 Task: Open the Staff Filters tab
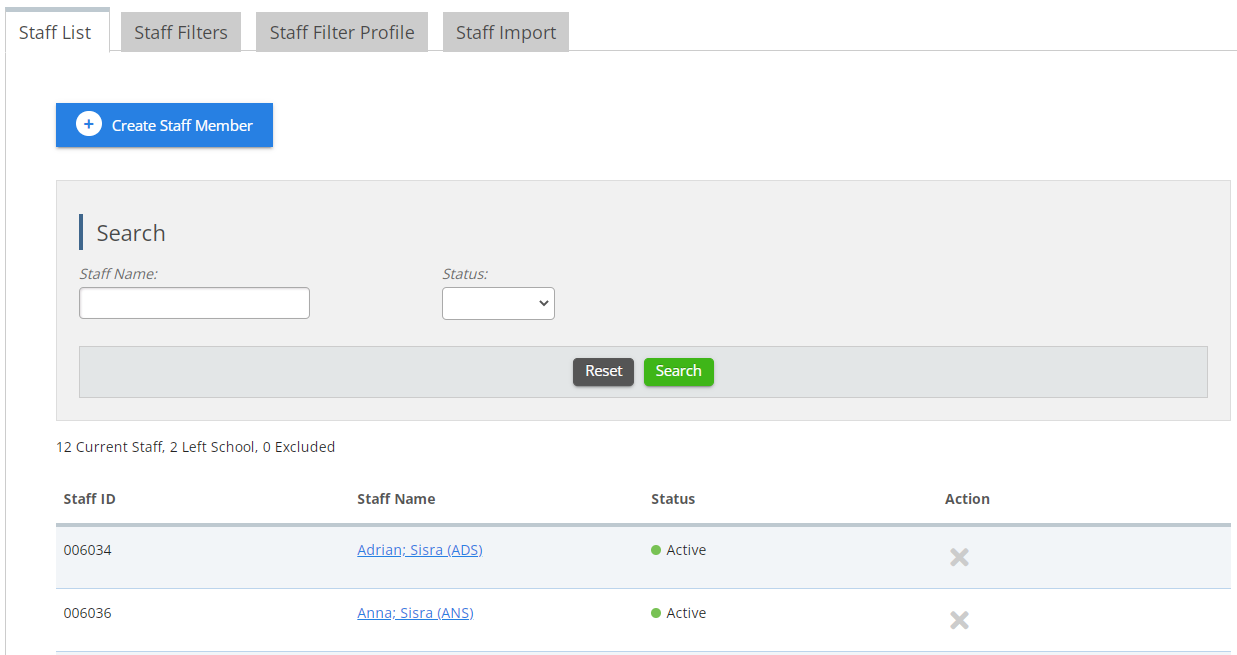181,32
